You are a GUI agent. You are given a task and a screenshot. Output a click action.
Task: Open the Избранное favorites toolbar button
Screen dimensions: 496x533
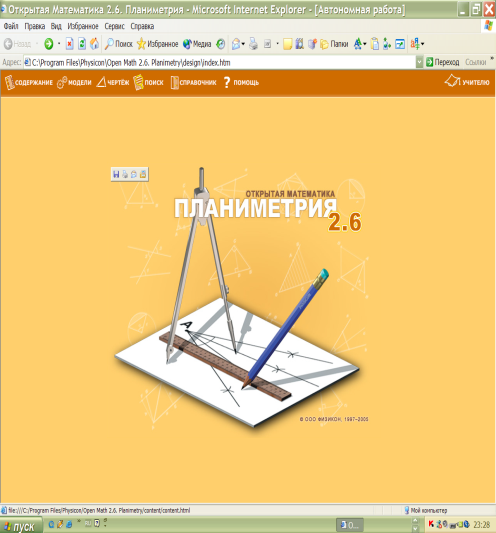157,44
